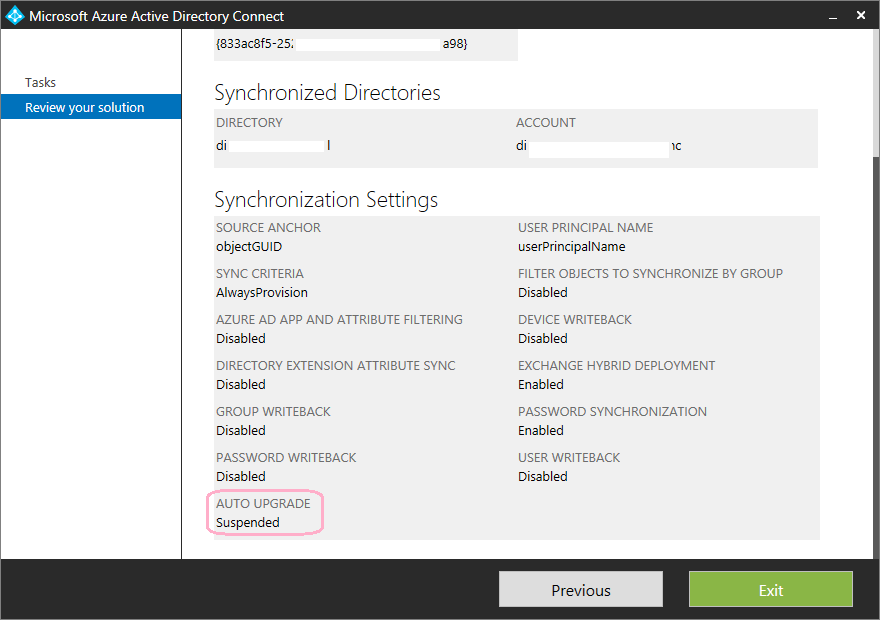
Task: Click the SOURCE ANCHOR objectGUID value
Action: (248, 246)
